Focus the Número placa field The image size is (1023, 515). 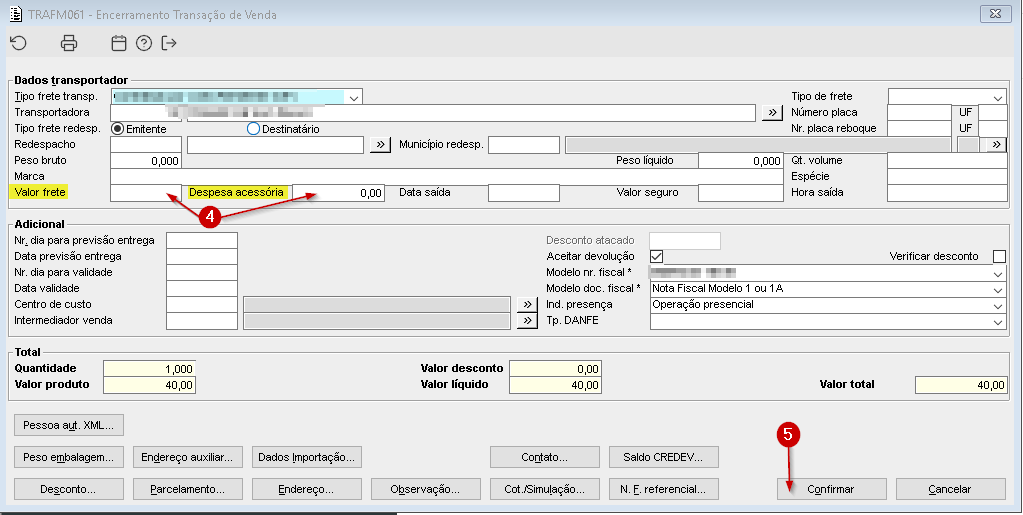(920, 112)
